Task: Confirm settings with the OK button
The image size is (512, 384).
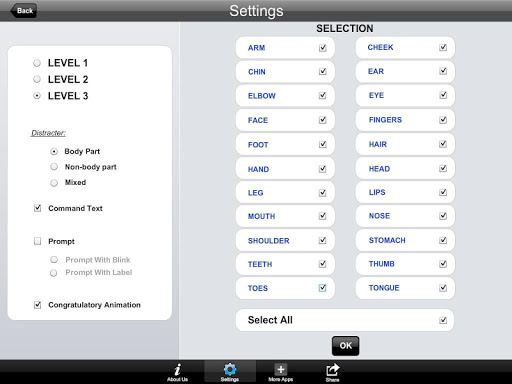Action: tap(345, 346)
